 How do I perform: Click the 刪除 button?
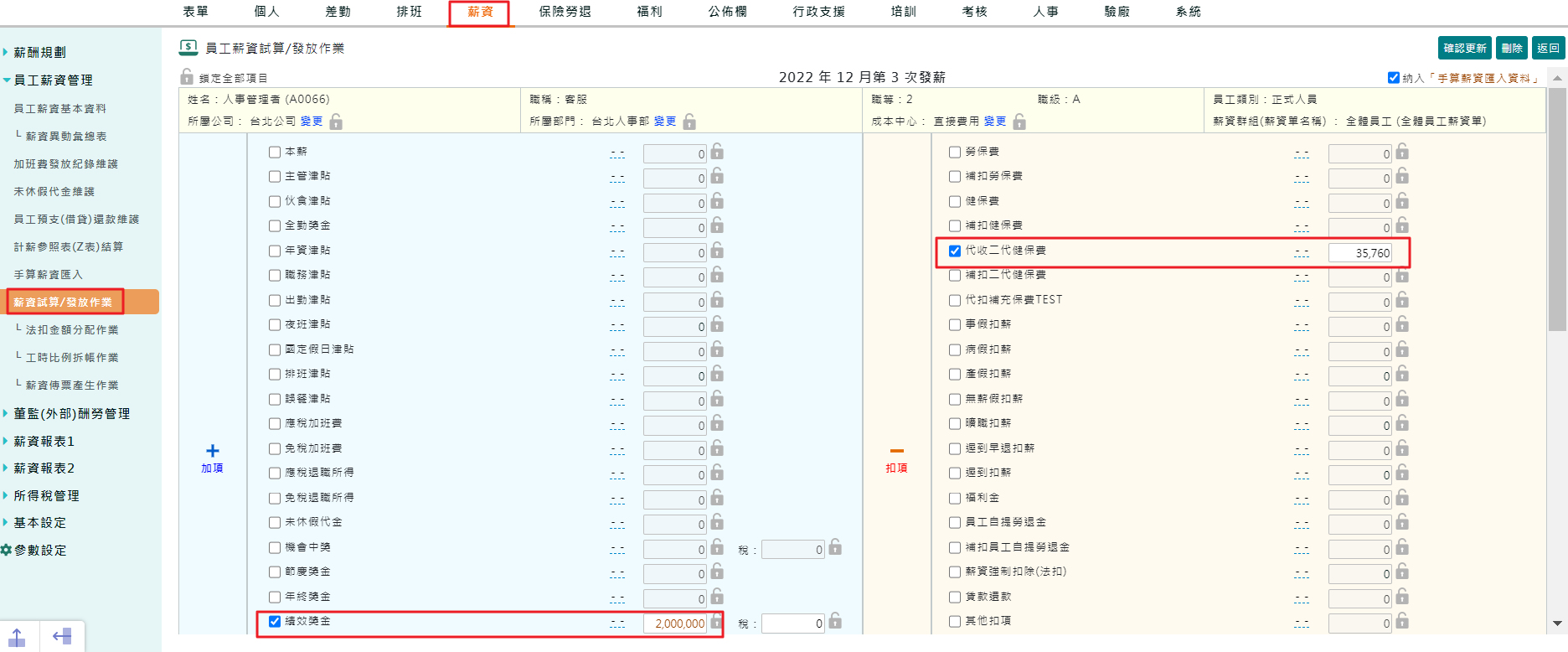1512,49
